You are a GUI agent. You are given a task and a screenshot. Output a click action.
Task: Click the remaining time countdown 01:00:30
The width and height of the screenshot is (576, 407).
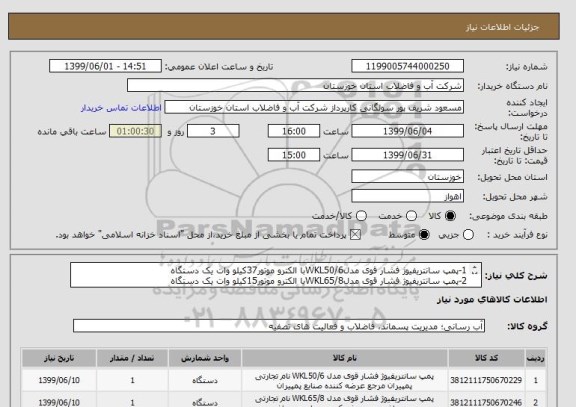[x=135, y=131]
